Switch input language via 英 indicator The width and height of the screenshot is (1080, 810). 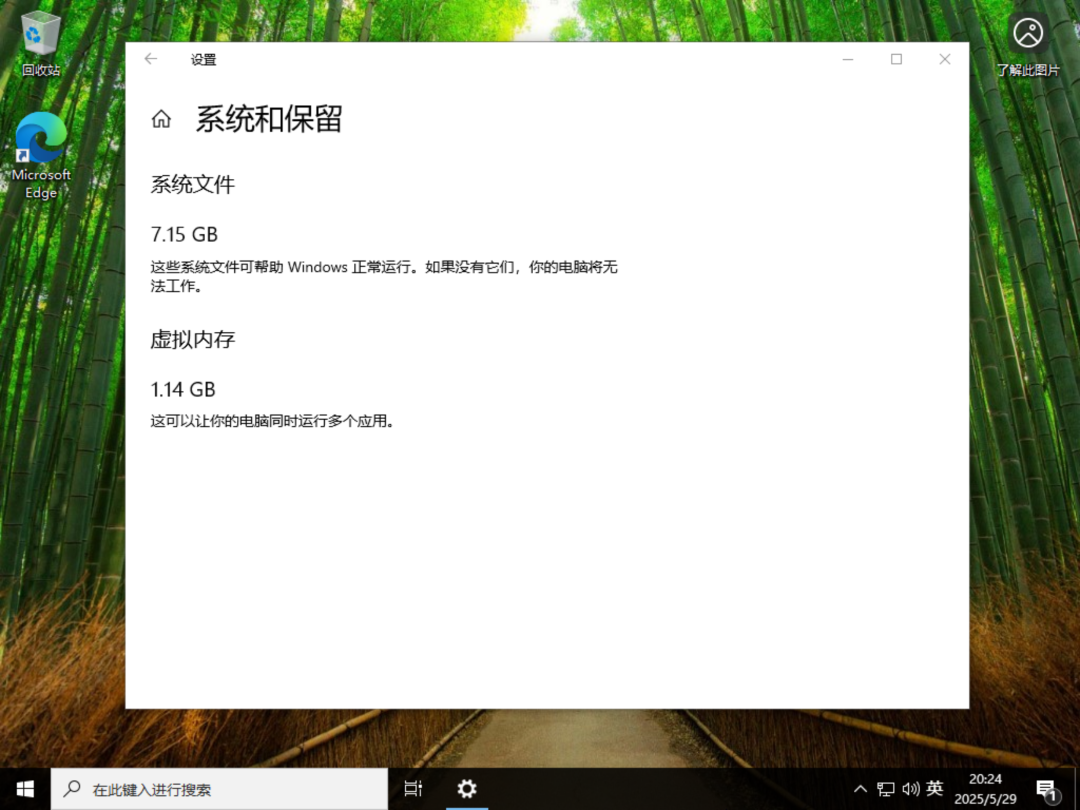click(x=935, y=788)
